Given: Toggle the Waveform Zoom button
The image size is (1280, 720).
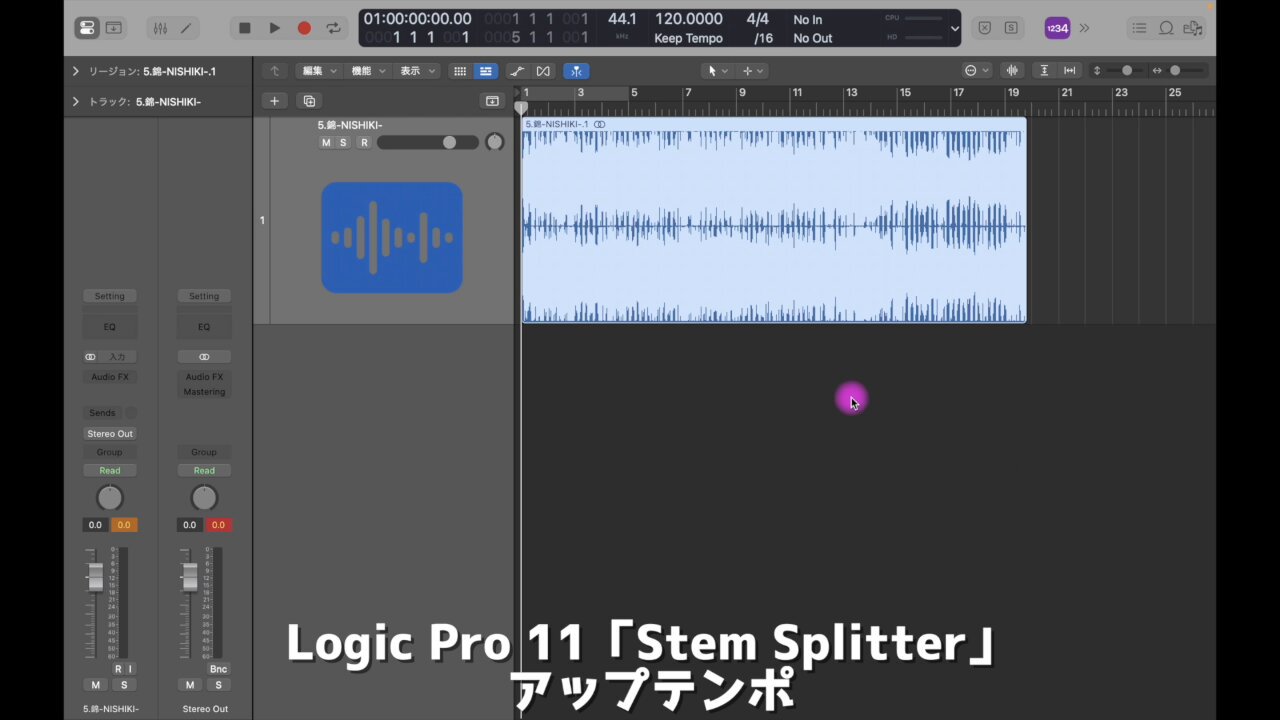Looking at the screenshot, I should pyautogui.click(x=1013, y=71).
